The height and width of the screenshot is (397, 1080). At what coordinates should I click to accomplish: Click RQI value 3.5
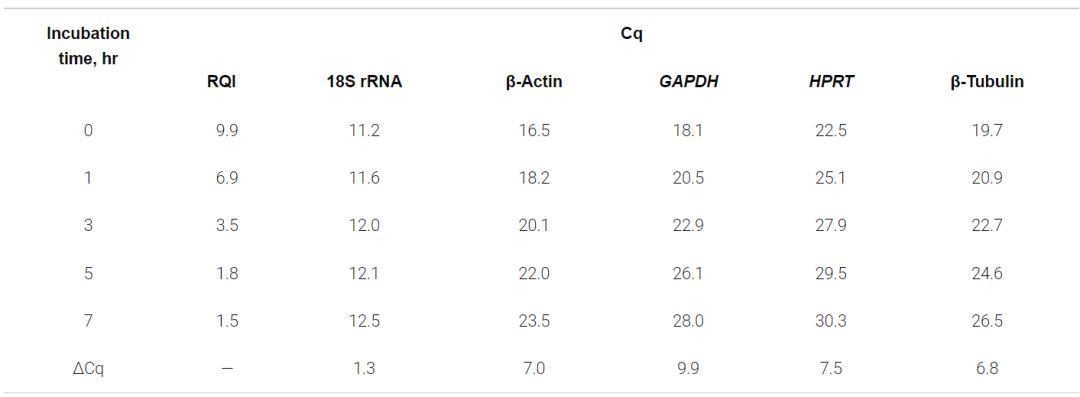point(227,225)
